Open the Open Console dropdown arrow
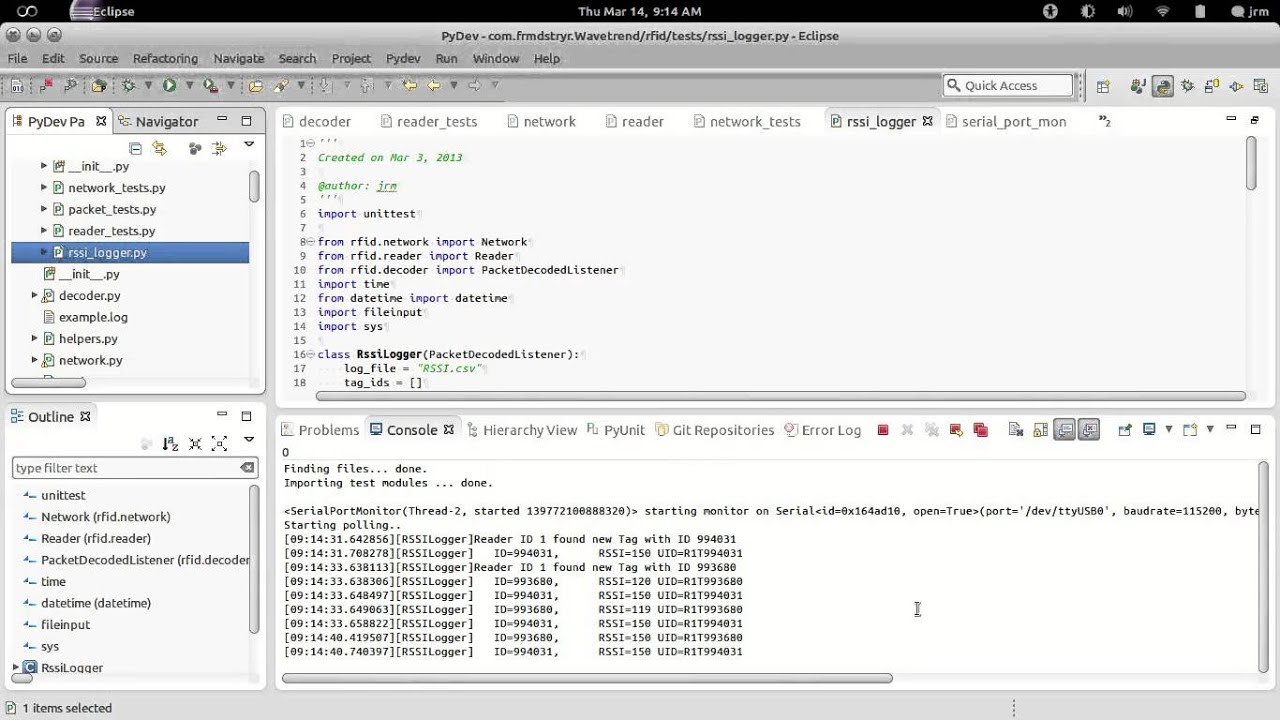 [x=1210, y=430]
